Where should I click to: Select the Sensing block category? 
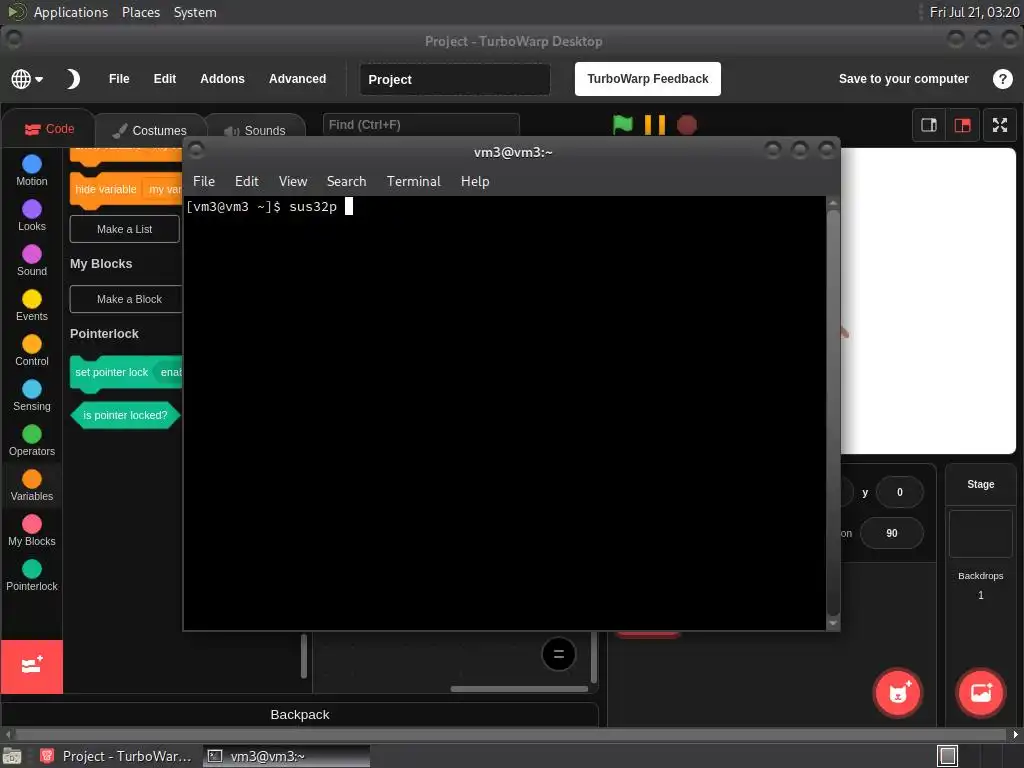(x=31, y=396)
